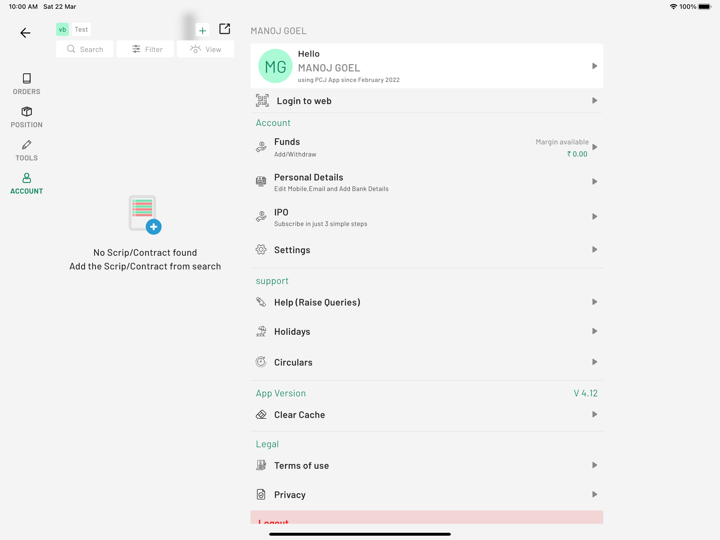The image size is (720, 540).
Task: Tap the green plus add watchlist icon
Action: point(202,30)
